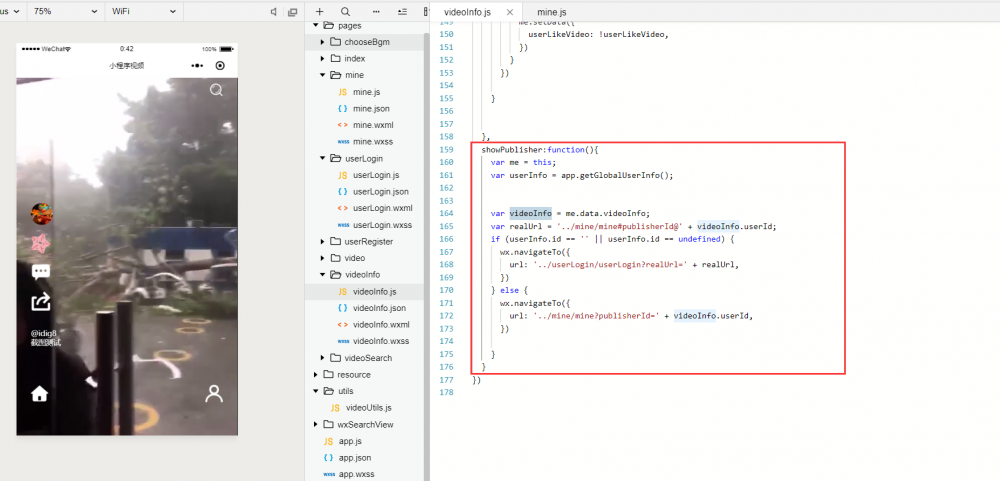The width and height of the screenshot is (1000, 481).
Task: Search files with the explorer magnifier icon
Action: coord(345,11)
